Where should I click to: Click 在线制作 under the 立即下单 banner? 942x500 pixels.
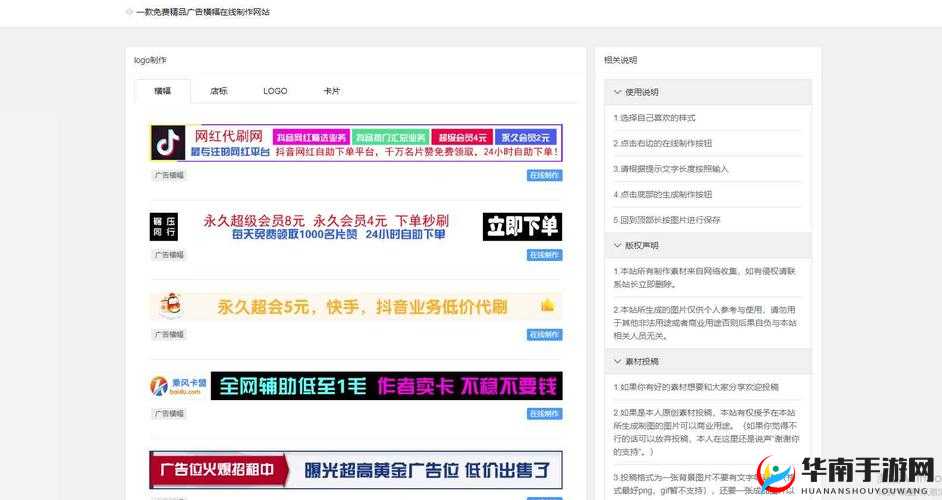(544, 255)
